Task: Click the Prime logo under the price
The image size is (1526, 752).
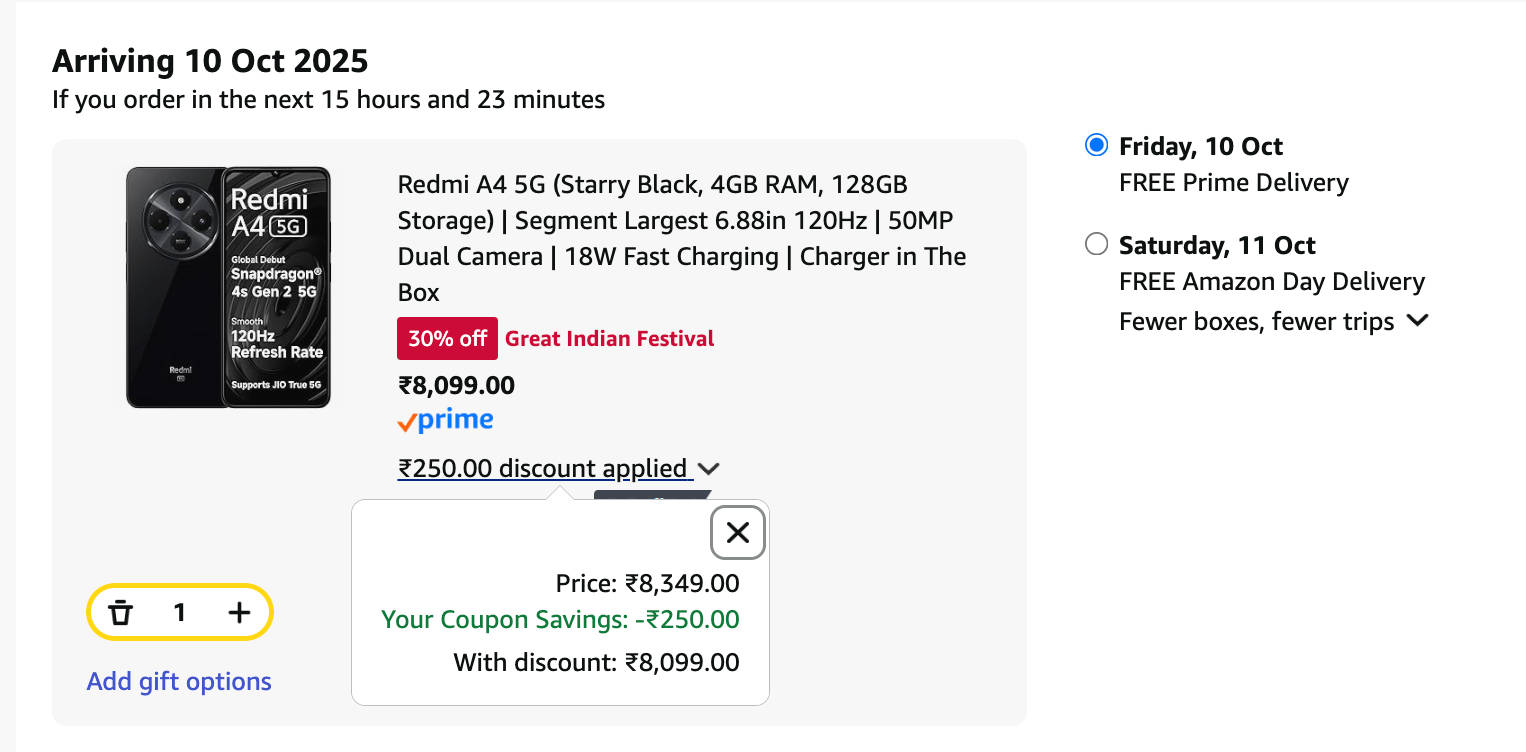Action: pyautogui.click(x=445, y=422)
